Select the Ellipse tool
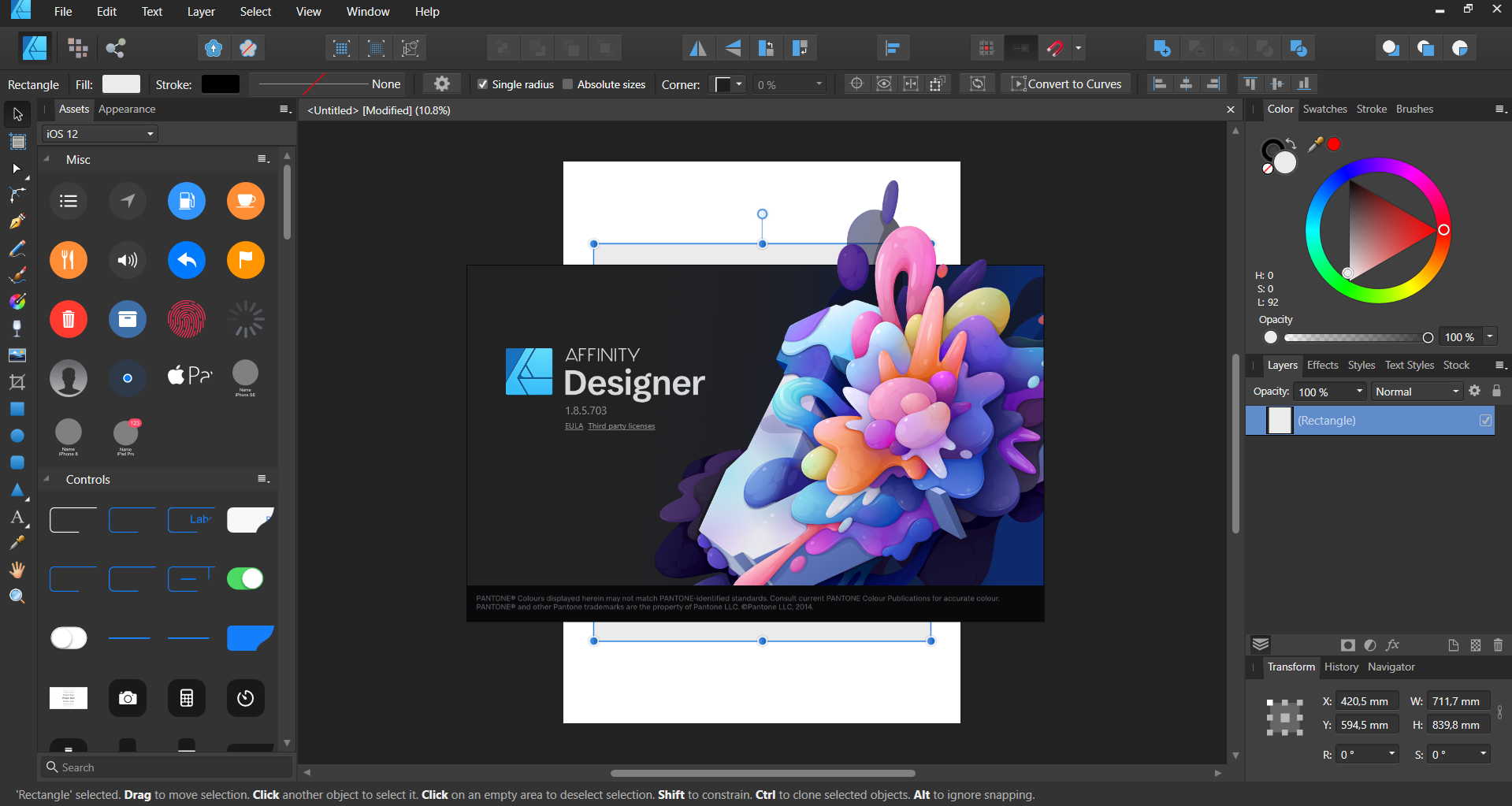Viewport: 1512px width, 806px height. [x=17, y=436]
